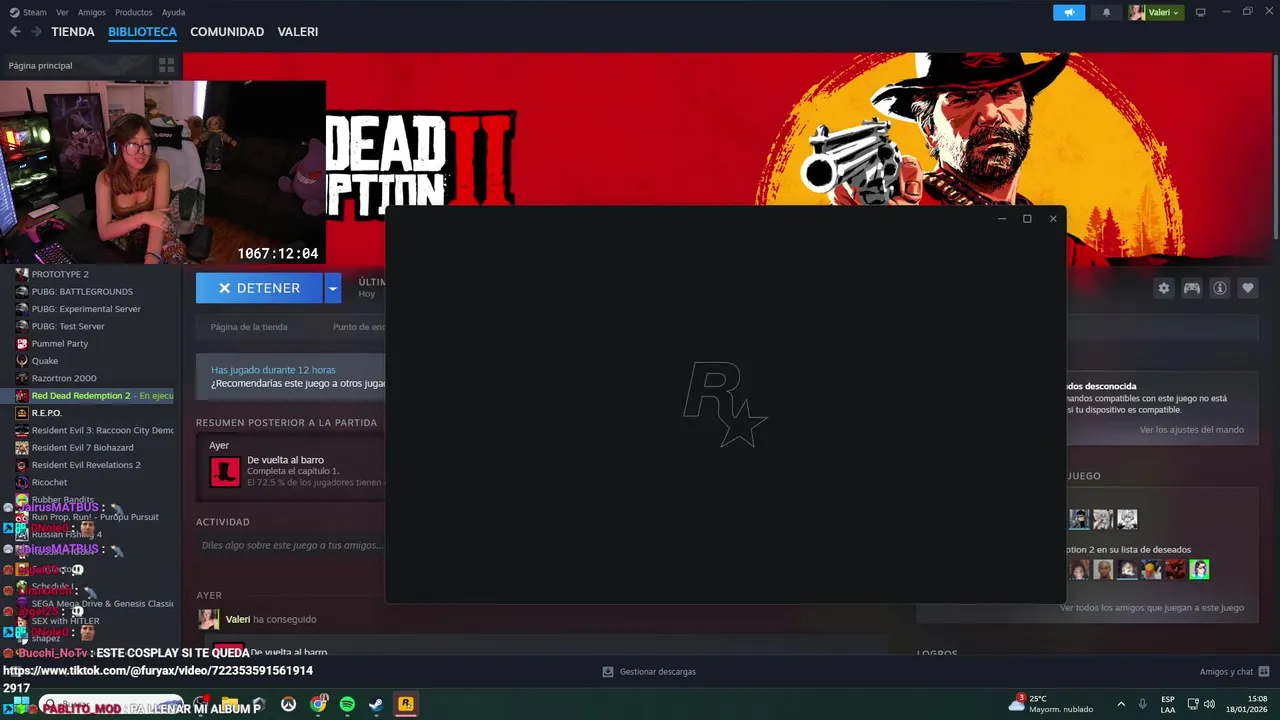Mark game as favorite with heart icon
Viewport: 1280px width, 720px height.
1248,288
